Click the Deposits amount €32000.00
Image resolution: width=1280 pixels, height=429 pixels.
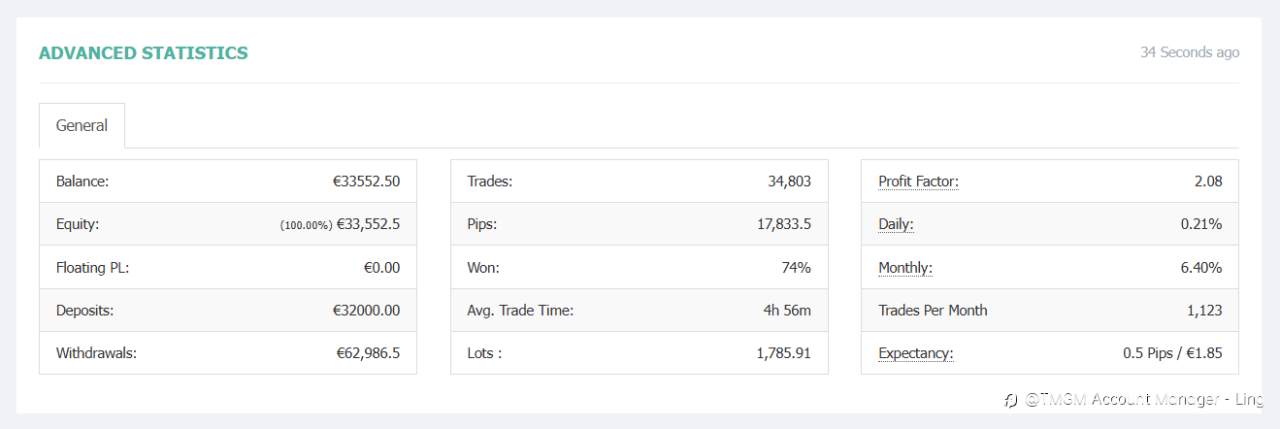point(366,311)
